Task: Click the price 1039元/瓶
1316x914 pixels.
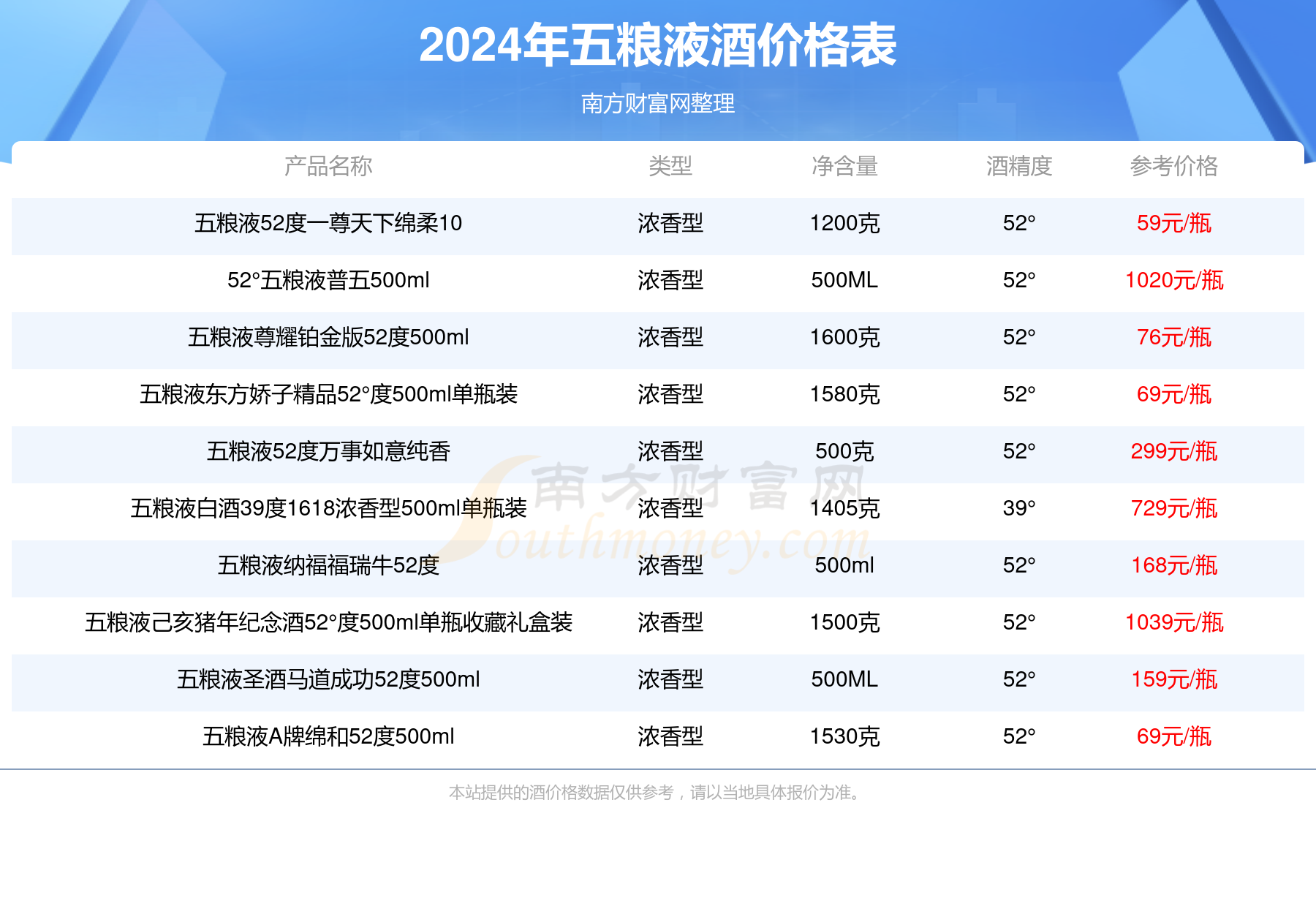Action: click(1174, 622)
